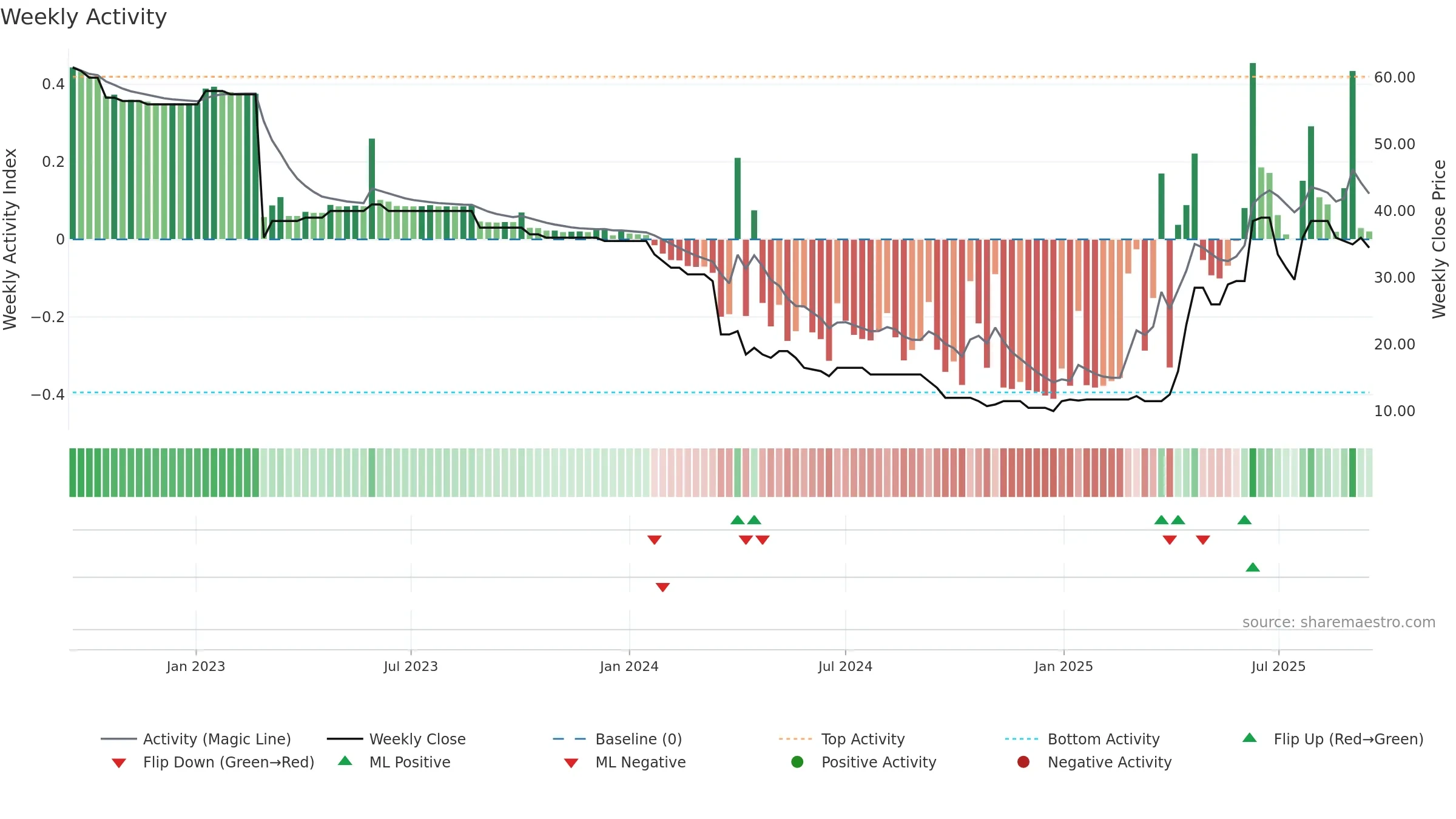Toggle the ML Positive legend entry

(394, 762)
